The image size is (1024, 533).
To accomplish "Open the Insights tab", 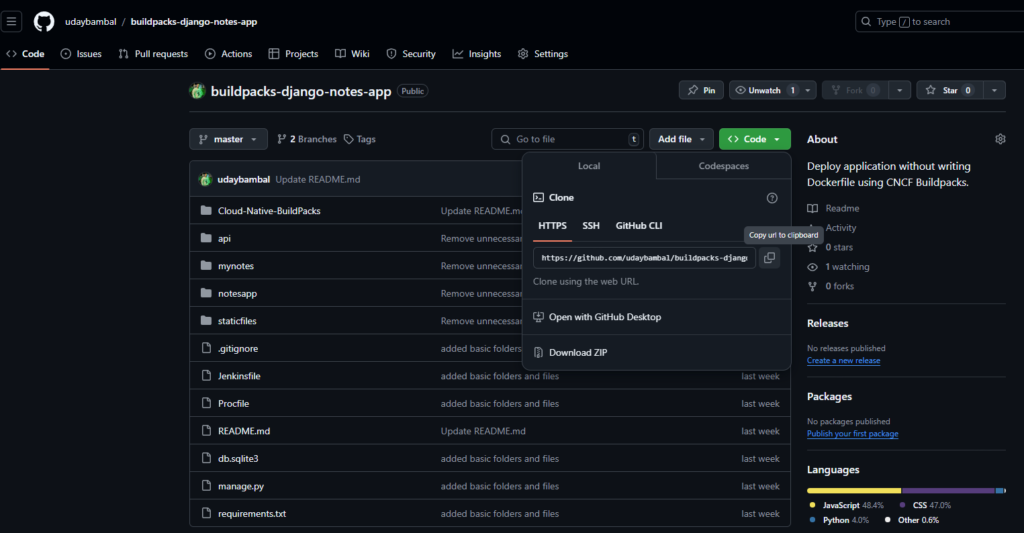I will tap(477, 54).
